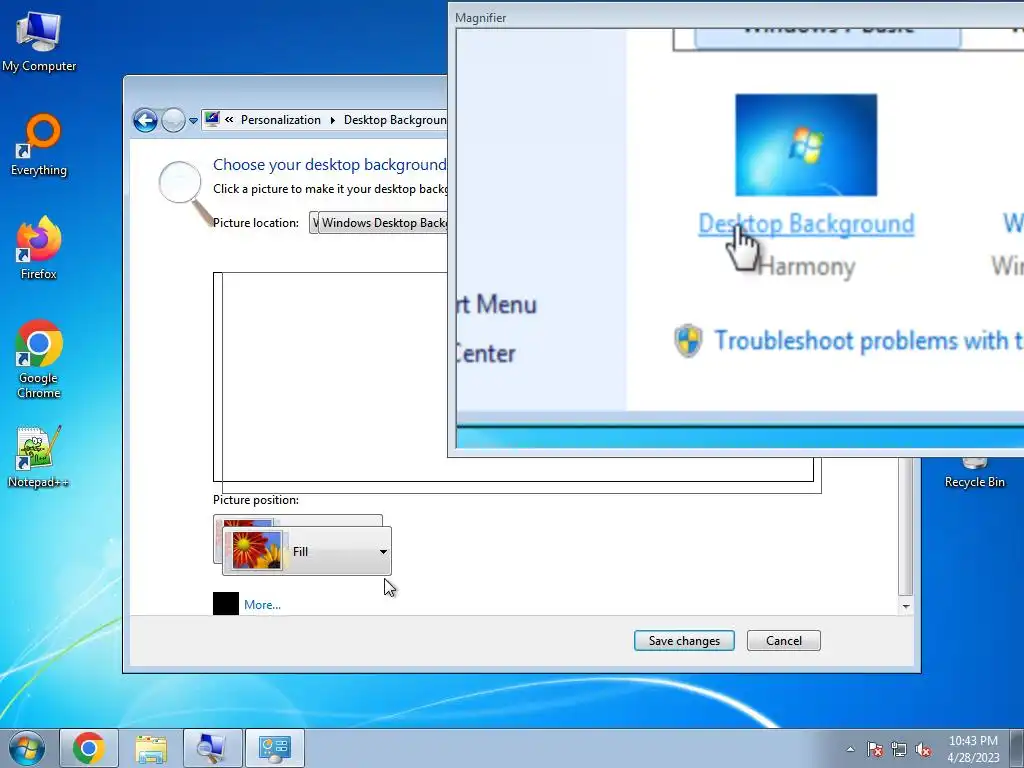Click flower preview image in position dropdown
The image size is (1024, 768).
coord(257,551)
